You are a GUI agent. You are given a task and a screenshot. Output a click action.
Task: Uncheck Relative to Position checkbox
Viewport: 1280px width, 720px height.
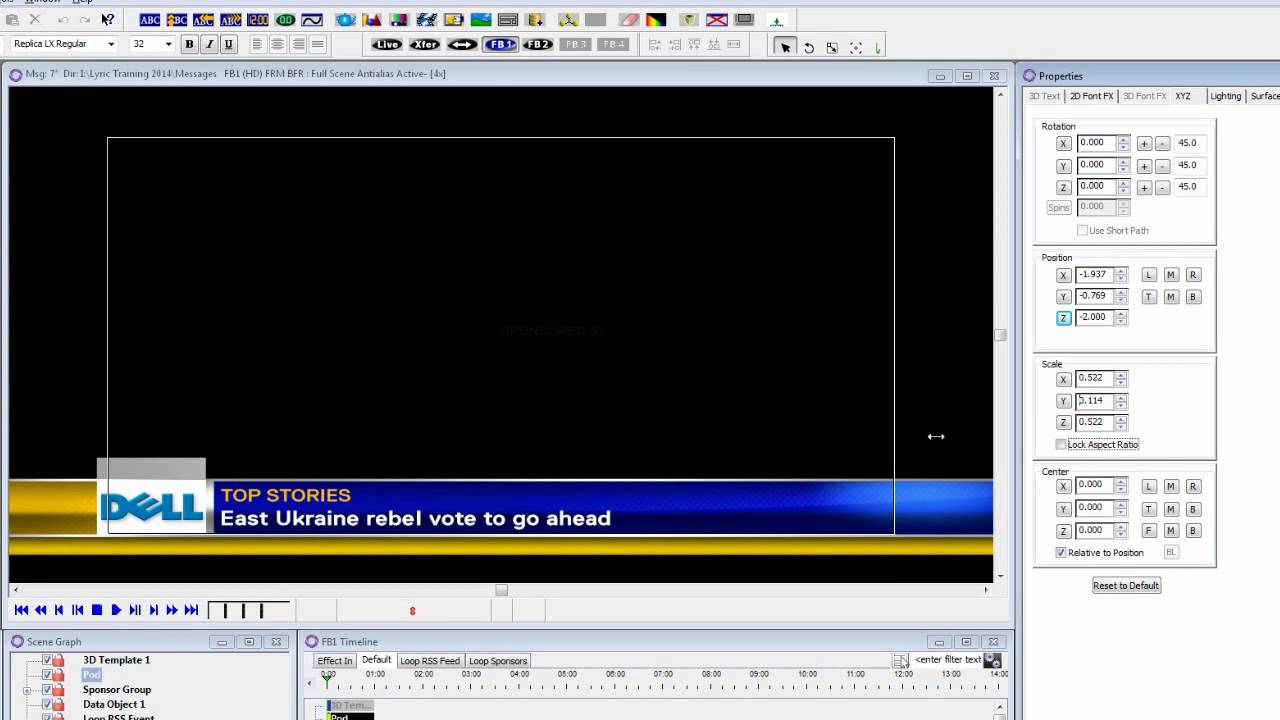[1061, 552]
